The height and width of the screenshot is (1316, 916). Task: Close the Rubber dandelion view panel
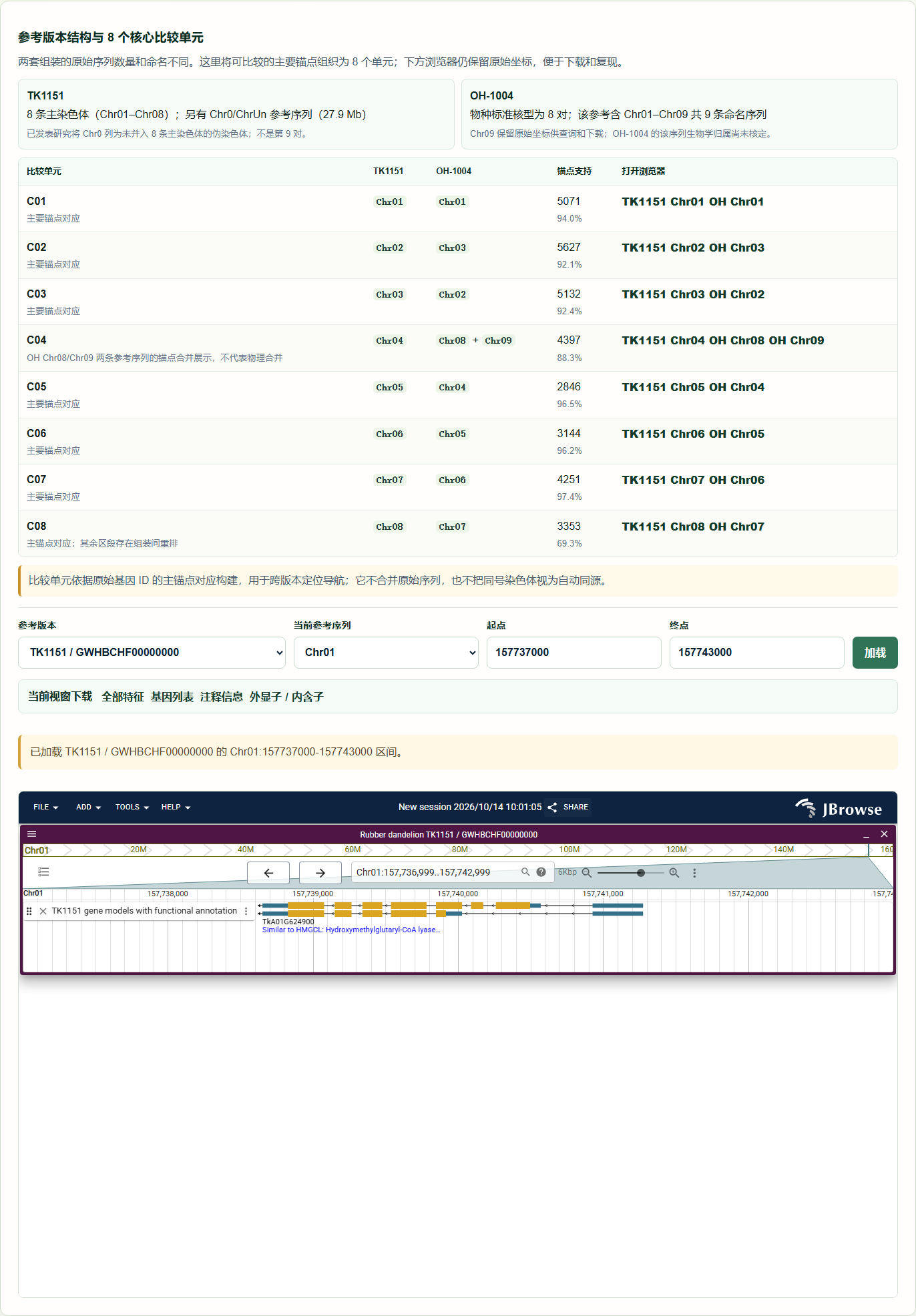[x=884, y=834]
